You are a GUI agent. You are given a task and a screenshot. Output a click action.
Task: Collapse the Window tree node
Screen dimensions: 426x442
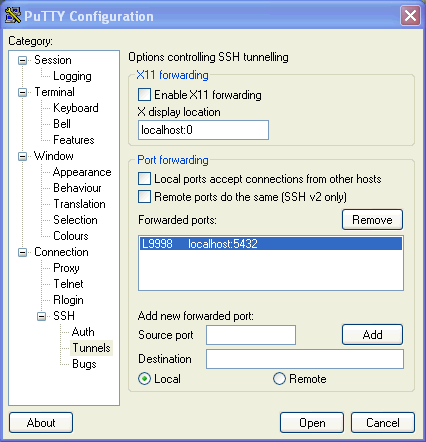coord(22,156)
